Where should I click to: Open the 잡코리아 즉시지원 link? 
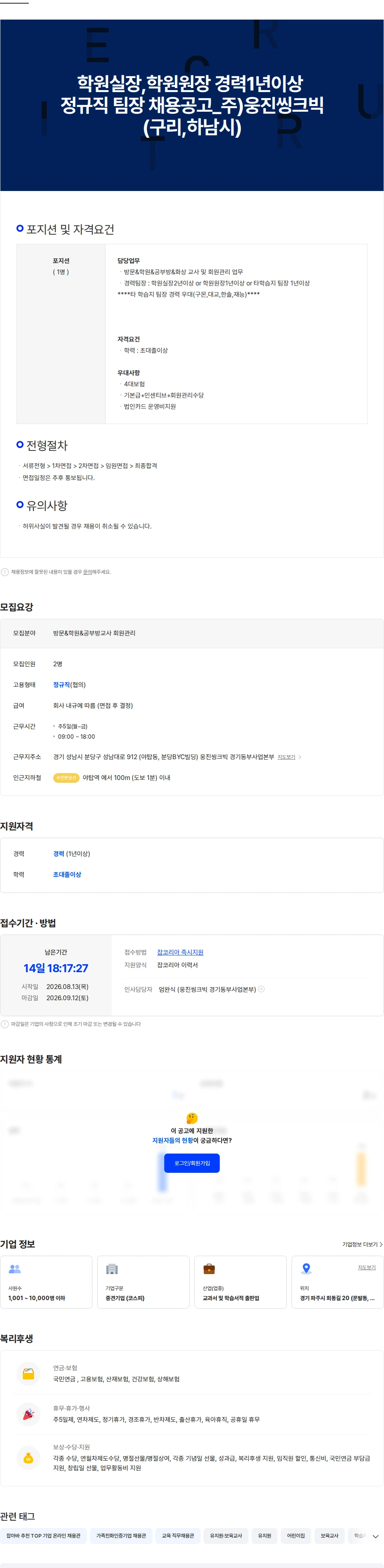click(180, 952)
